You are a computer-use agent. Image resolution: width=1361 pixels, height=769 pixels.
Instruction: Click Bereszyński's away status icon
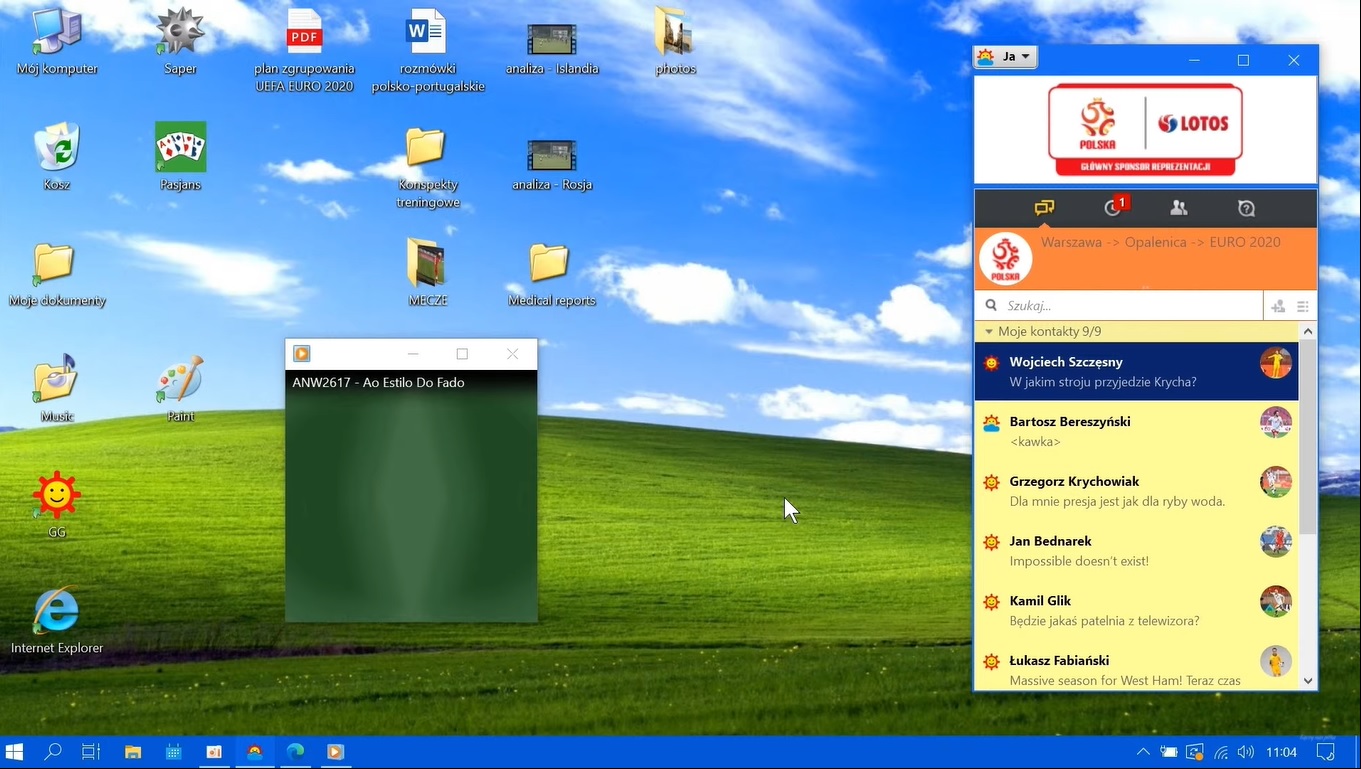pyautogui.click(x=991, y=422)
